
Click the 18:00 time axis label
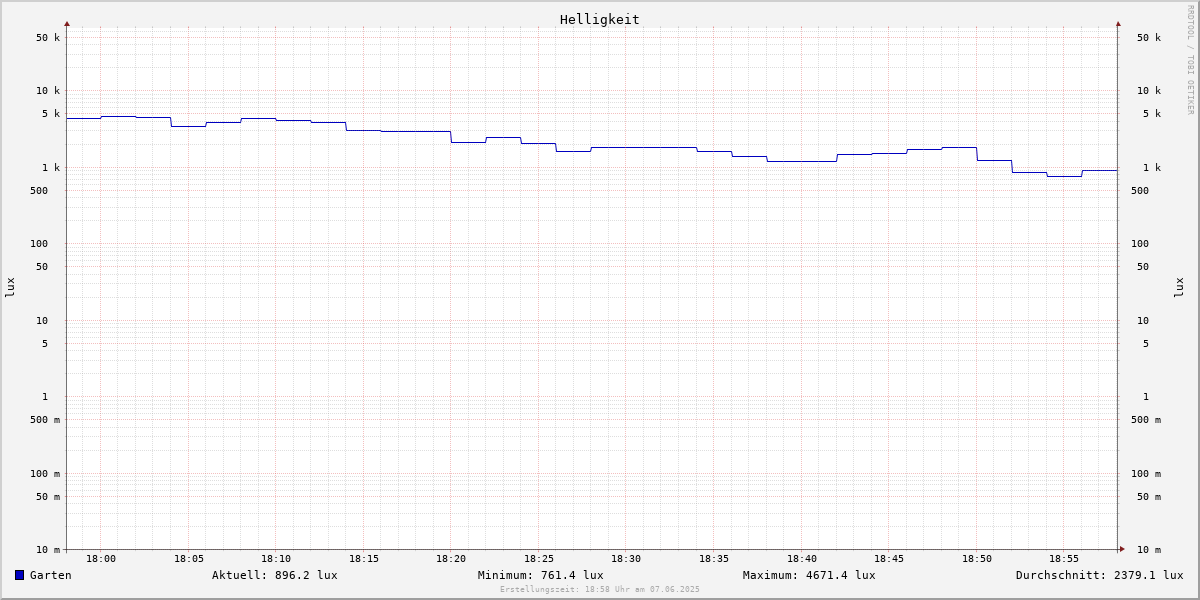[101, 559]
